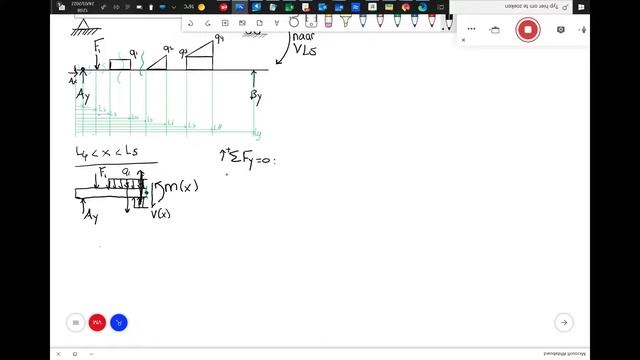Open the Task View taskbar button
The image size is (640, 360).
(x=440, y=7)
